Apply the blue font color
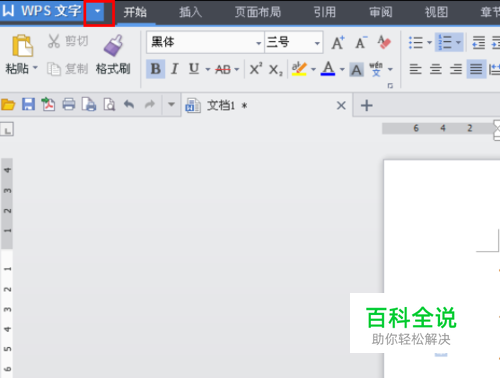This screenshot has height=378, width=500. tap(328, 69)
